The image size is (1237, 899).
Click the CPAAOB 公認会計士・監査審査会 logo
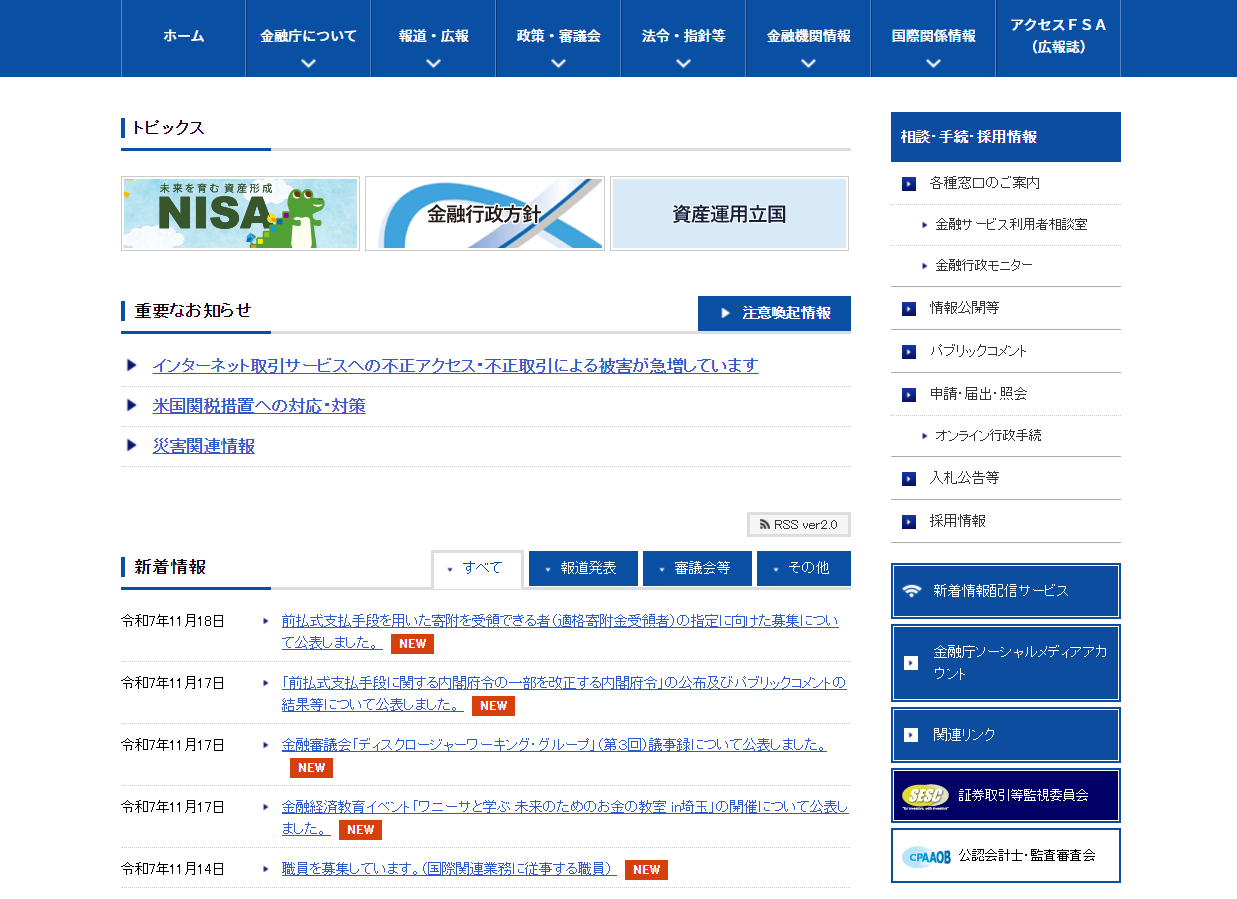tap(1005, 855)
